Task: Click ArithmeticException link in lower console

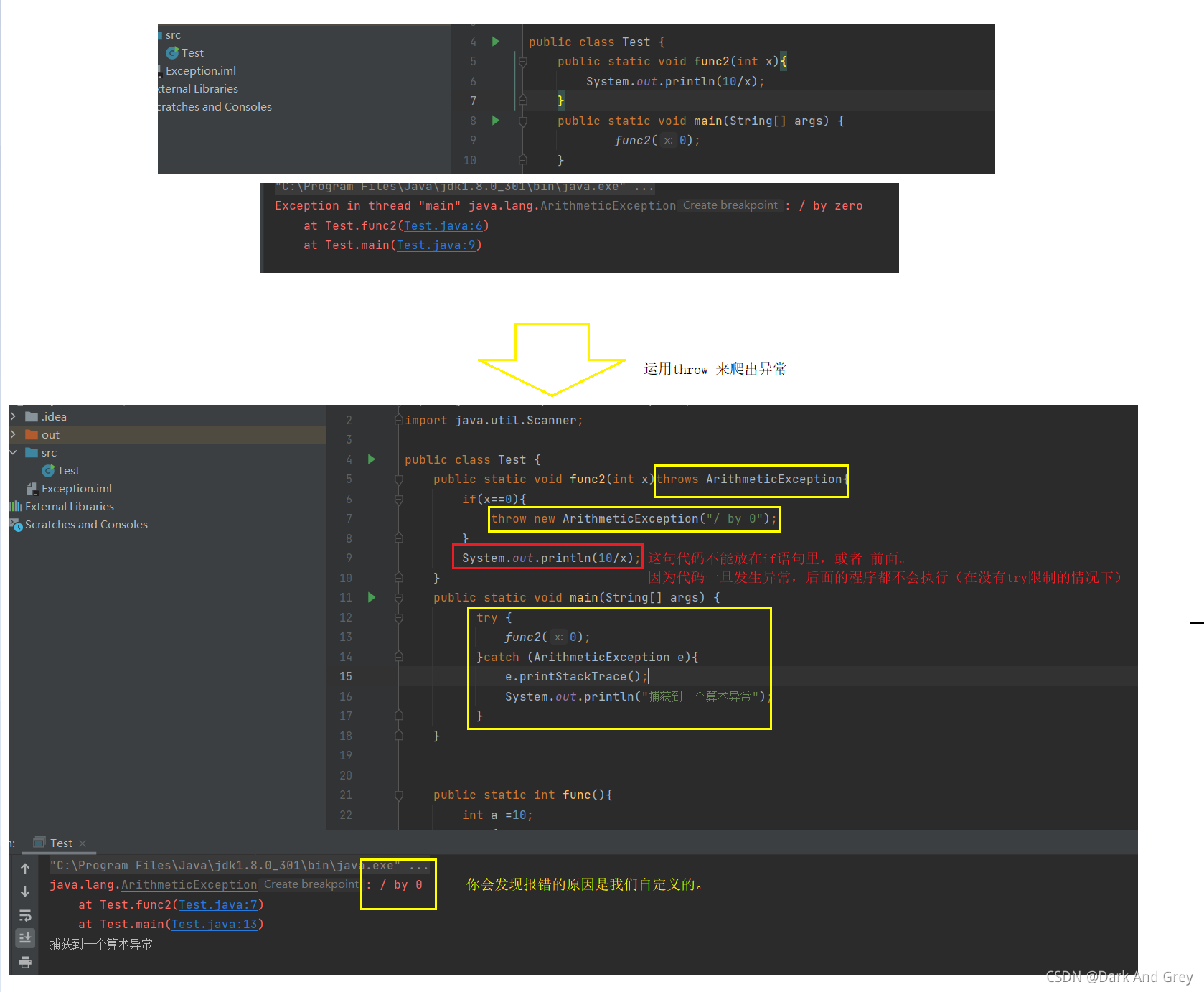Action: (189, 884)
